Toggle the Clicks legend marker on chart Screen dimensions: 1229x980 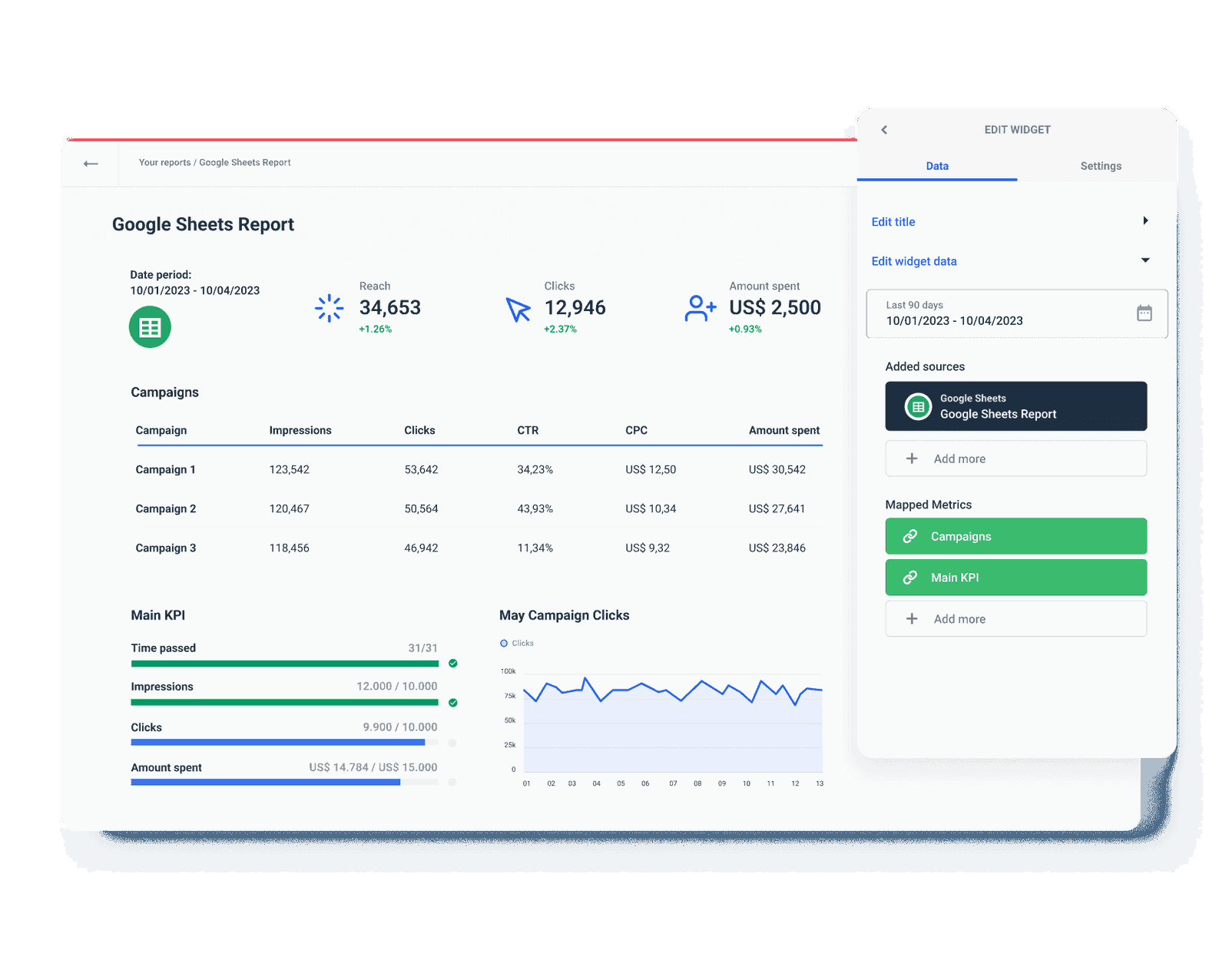point(504,644)
